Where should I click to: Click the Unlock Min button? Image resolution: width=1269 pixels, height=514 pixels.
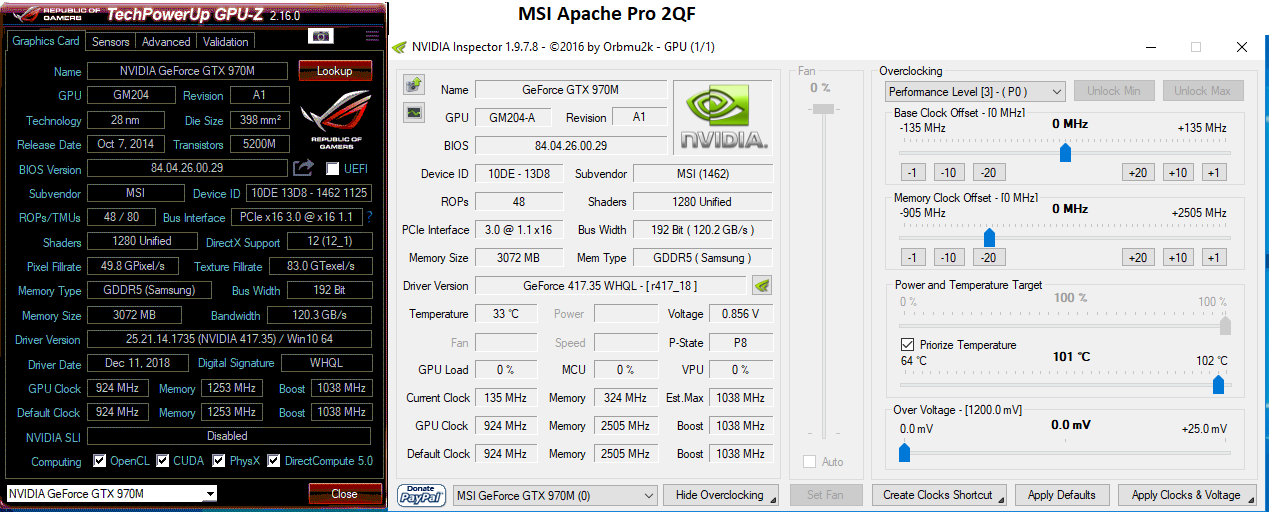pos(1114,91)
